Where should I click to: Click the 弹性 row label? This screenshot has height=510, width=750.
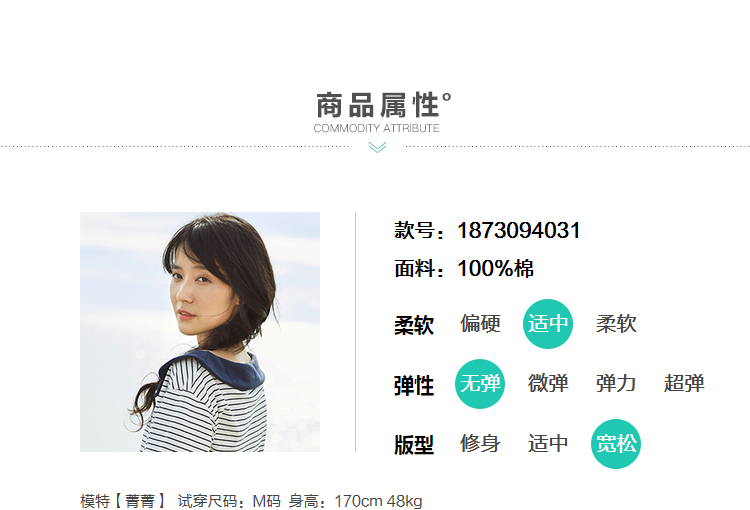[414, 386]
